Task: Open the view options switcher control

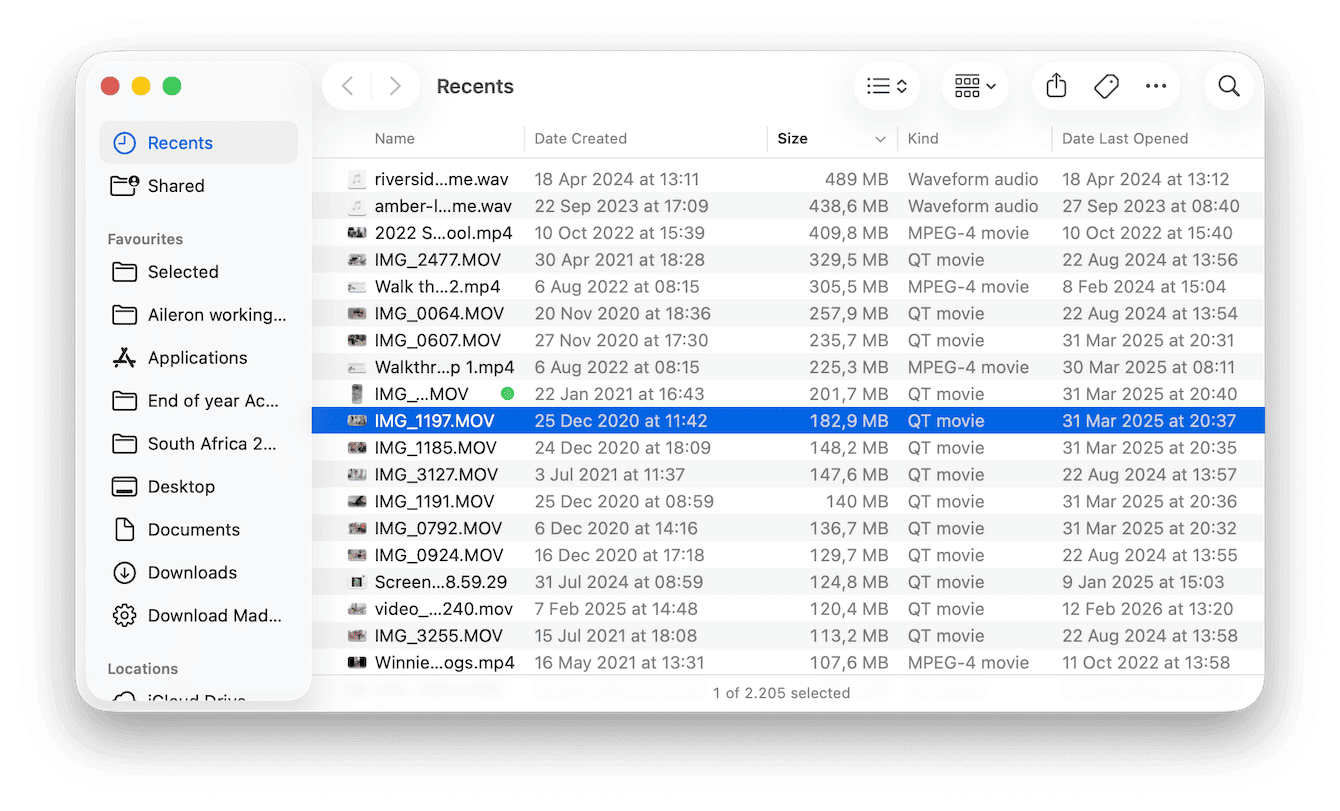Action: (x=886, y=86)
